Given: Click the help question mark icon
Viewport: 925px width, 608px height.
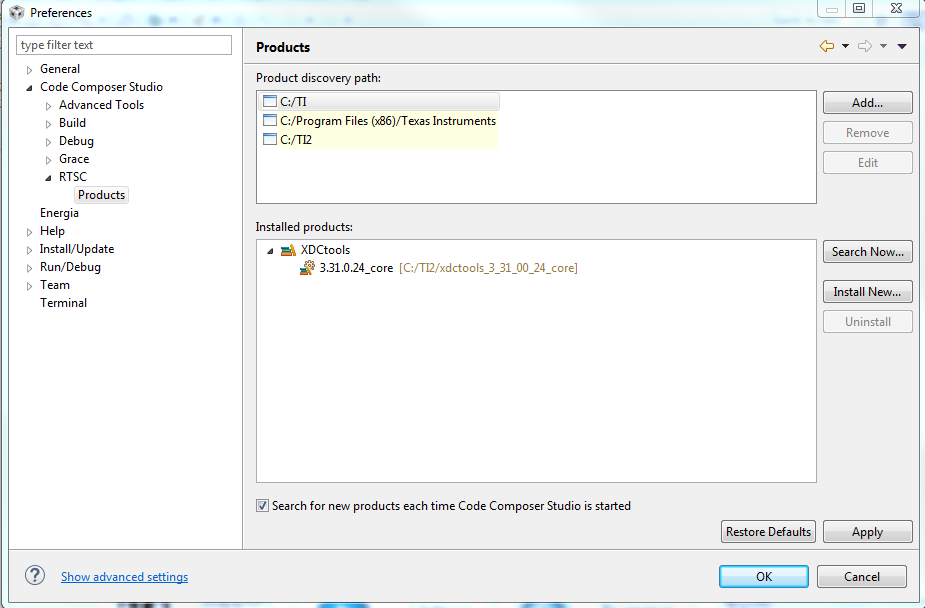Looking at the screenshot, I should [x=35, y=576].
